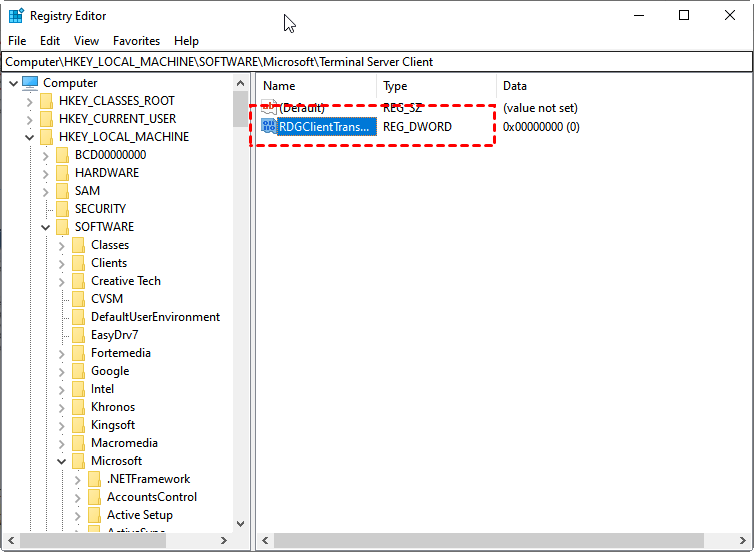Select the Khronos folder icon
This screenshot has height=552, width=754.
78,407
